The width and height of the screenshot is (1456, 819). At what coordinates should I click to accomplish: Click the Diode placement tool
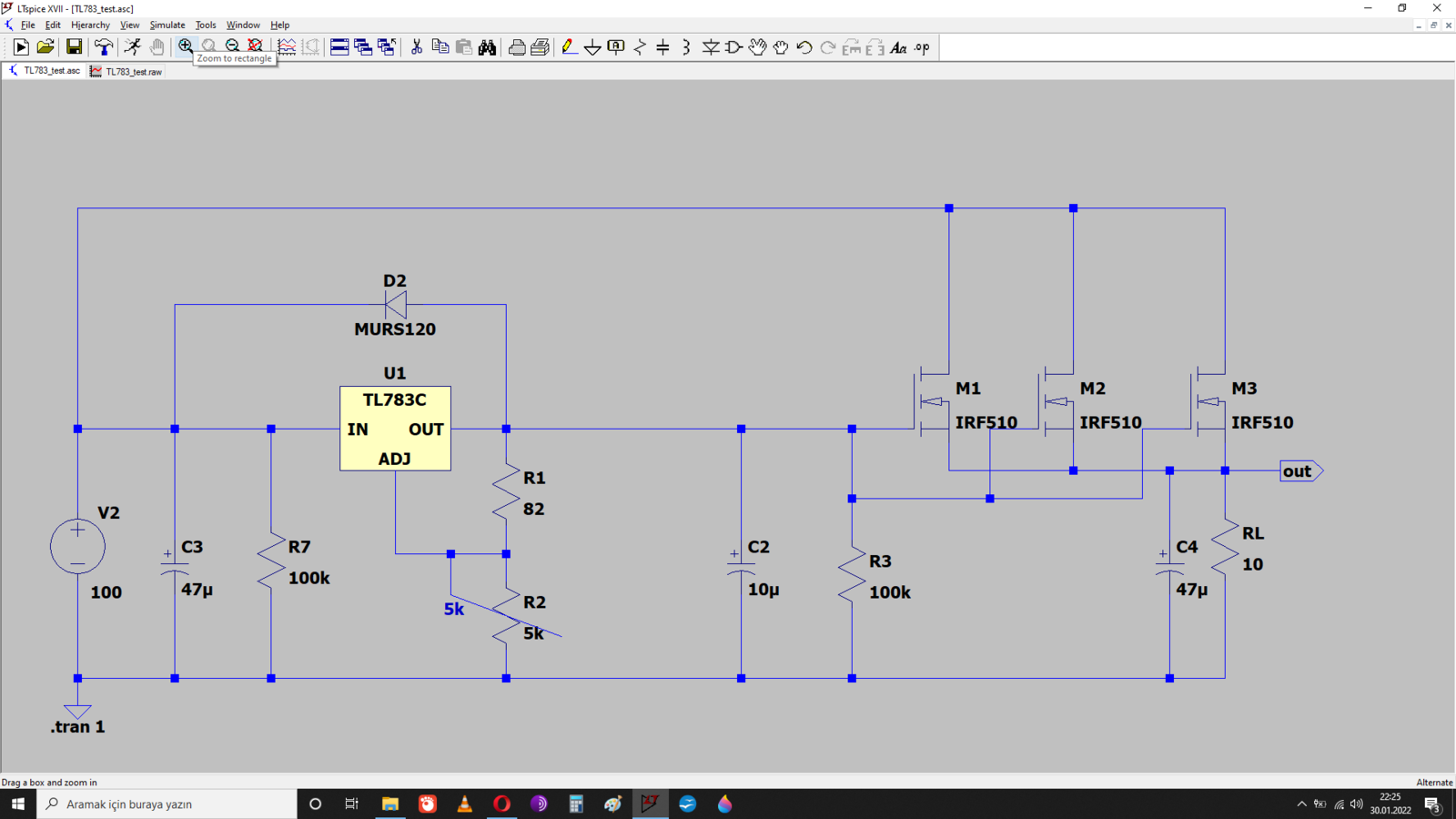point(711,47)
